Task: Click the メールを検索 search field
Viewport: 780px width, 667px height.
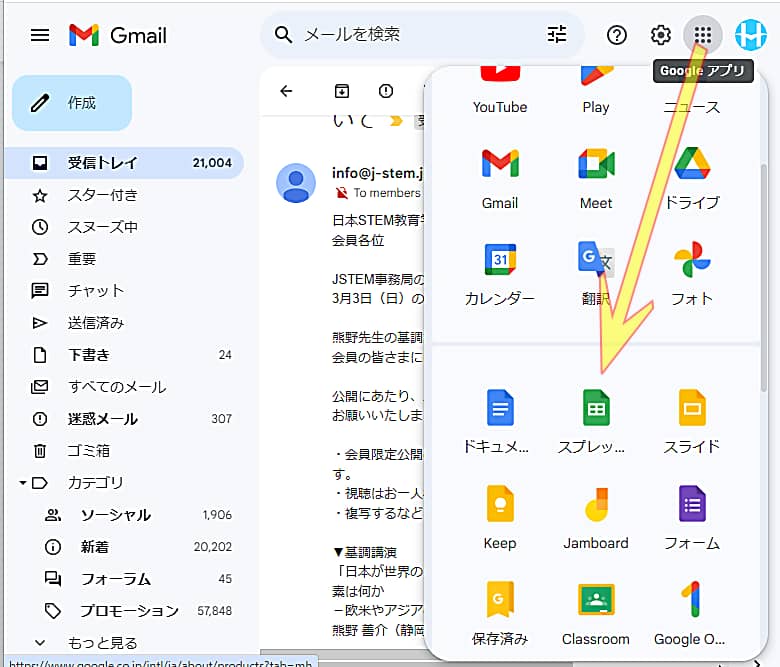Action: 422,35
